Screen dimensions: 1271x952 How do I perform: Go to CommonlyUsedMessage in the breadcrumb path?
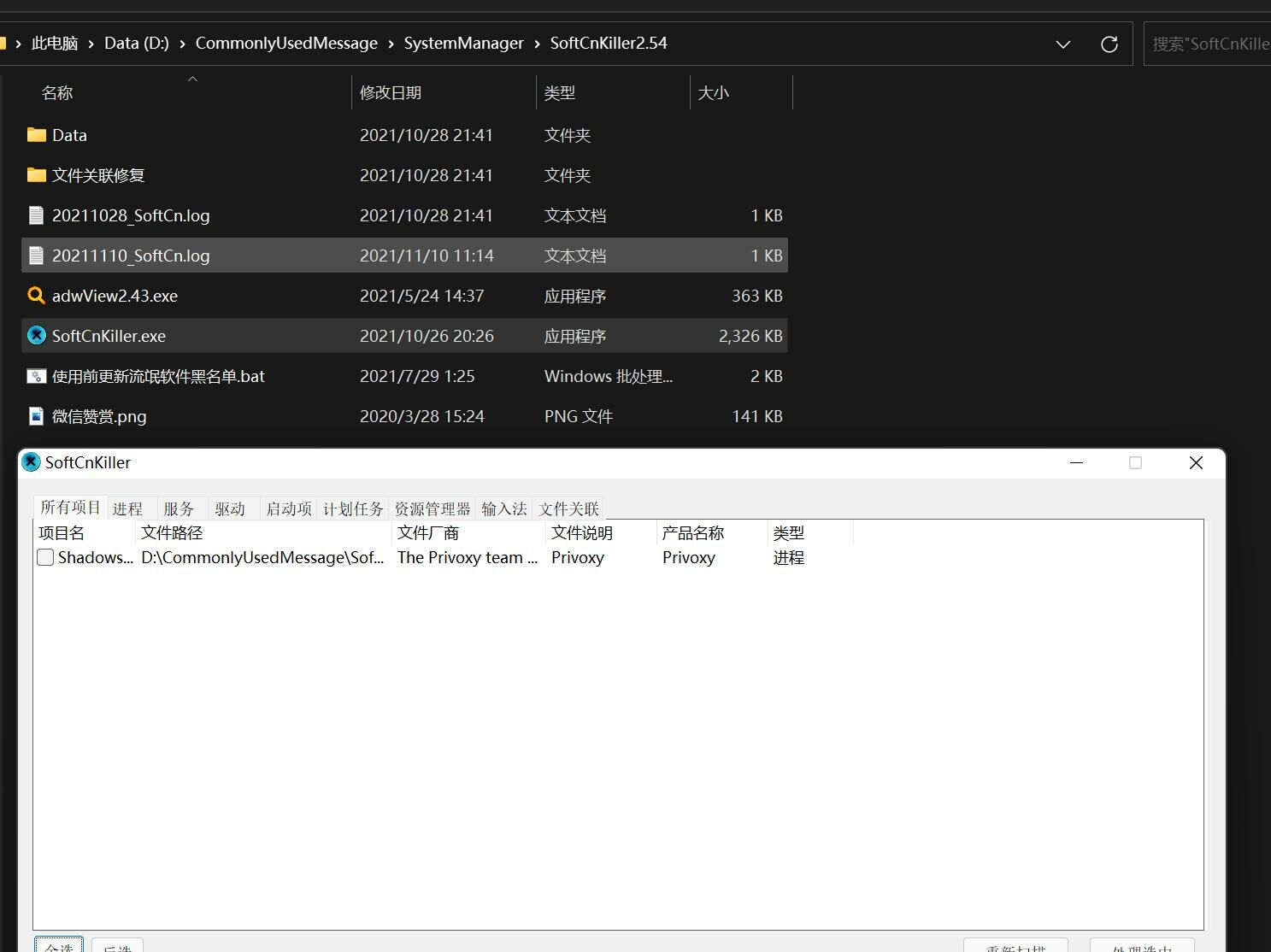(286, 44)
